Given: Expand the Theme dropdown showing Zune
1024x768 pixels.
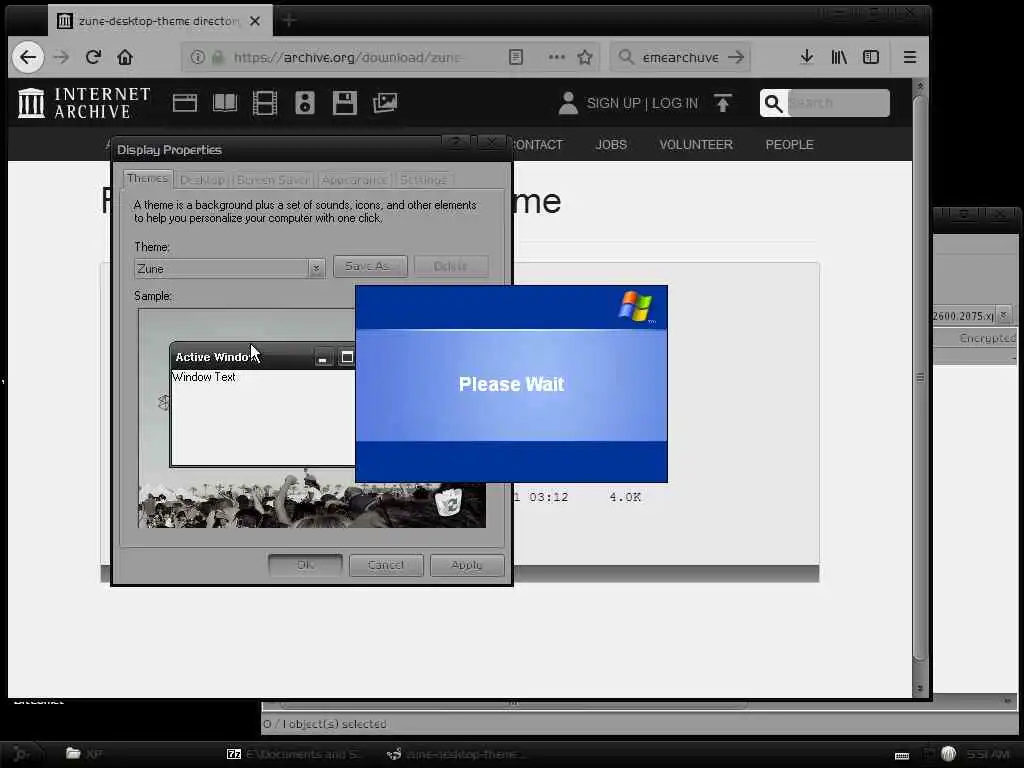Looking at the screenshot, I should 316,268.
